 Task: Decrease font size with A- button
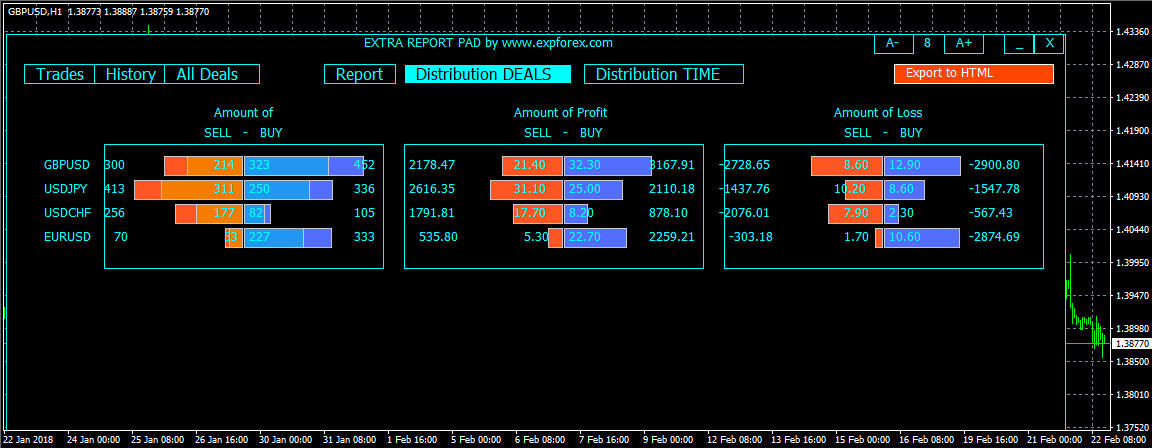tap(893, 43)
